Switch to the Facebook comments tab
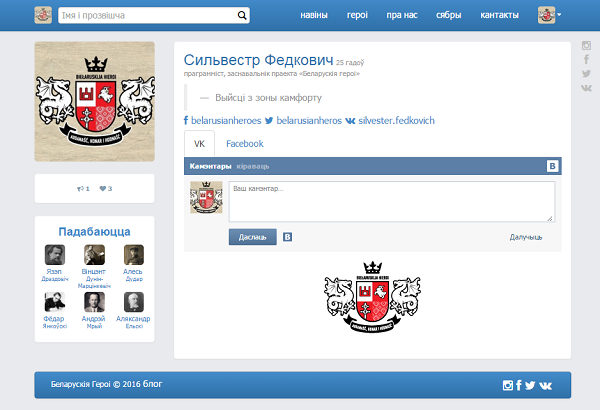The image size is (600, 410). point(244,144)
